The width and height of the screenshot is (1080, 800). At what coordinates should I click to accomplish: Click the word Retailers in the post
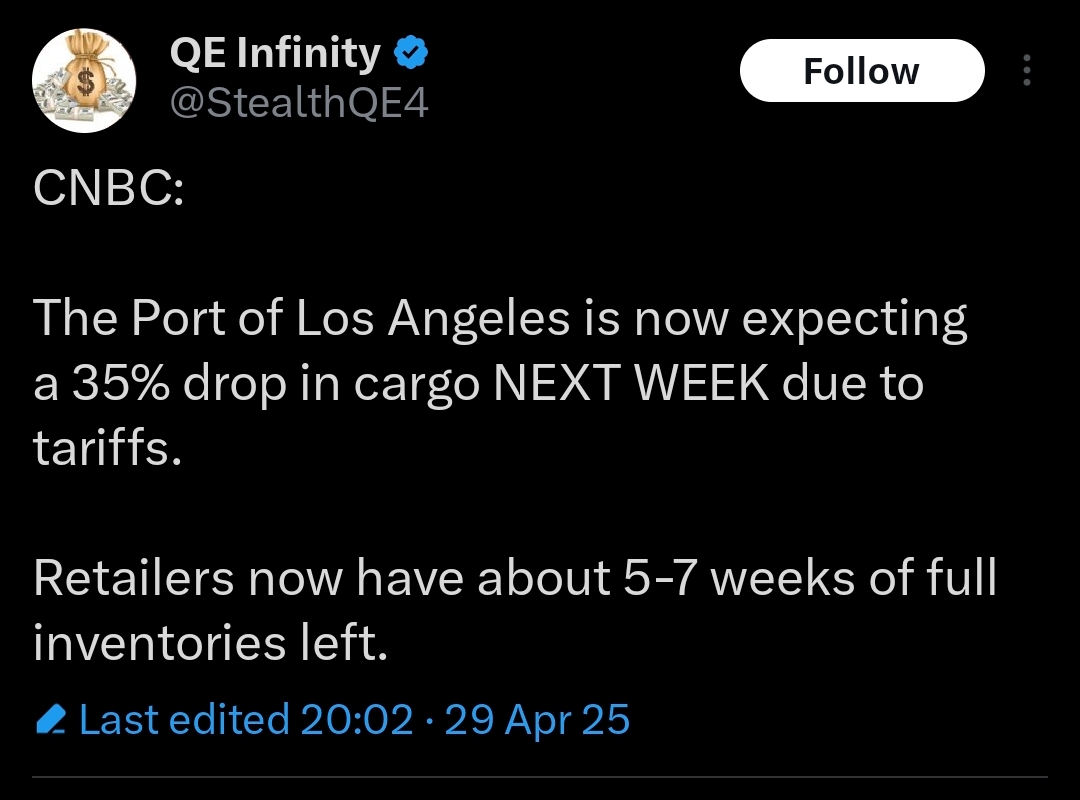click(x=134, y=577)
